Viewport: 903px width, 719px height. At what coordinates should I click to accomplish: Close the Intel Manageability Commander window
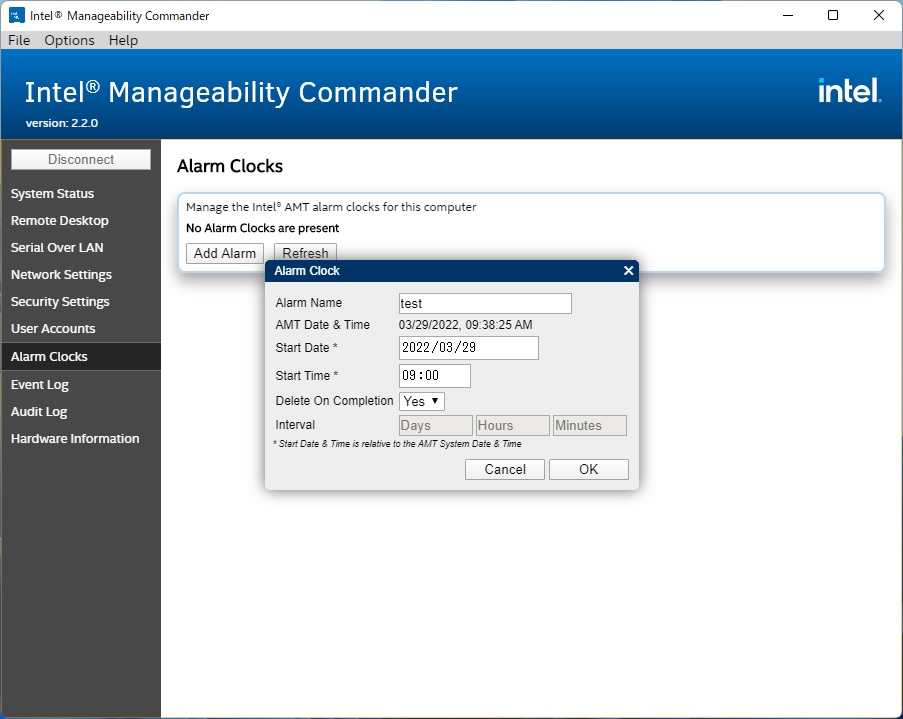click(x=879, y=16)
